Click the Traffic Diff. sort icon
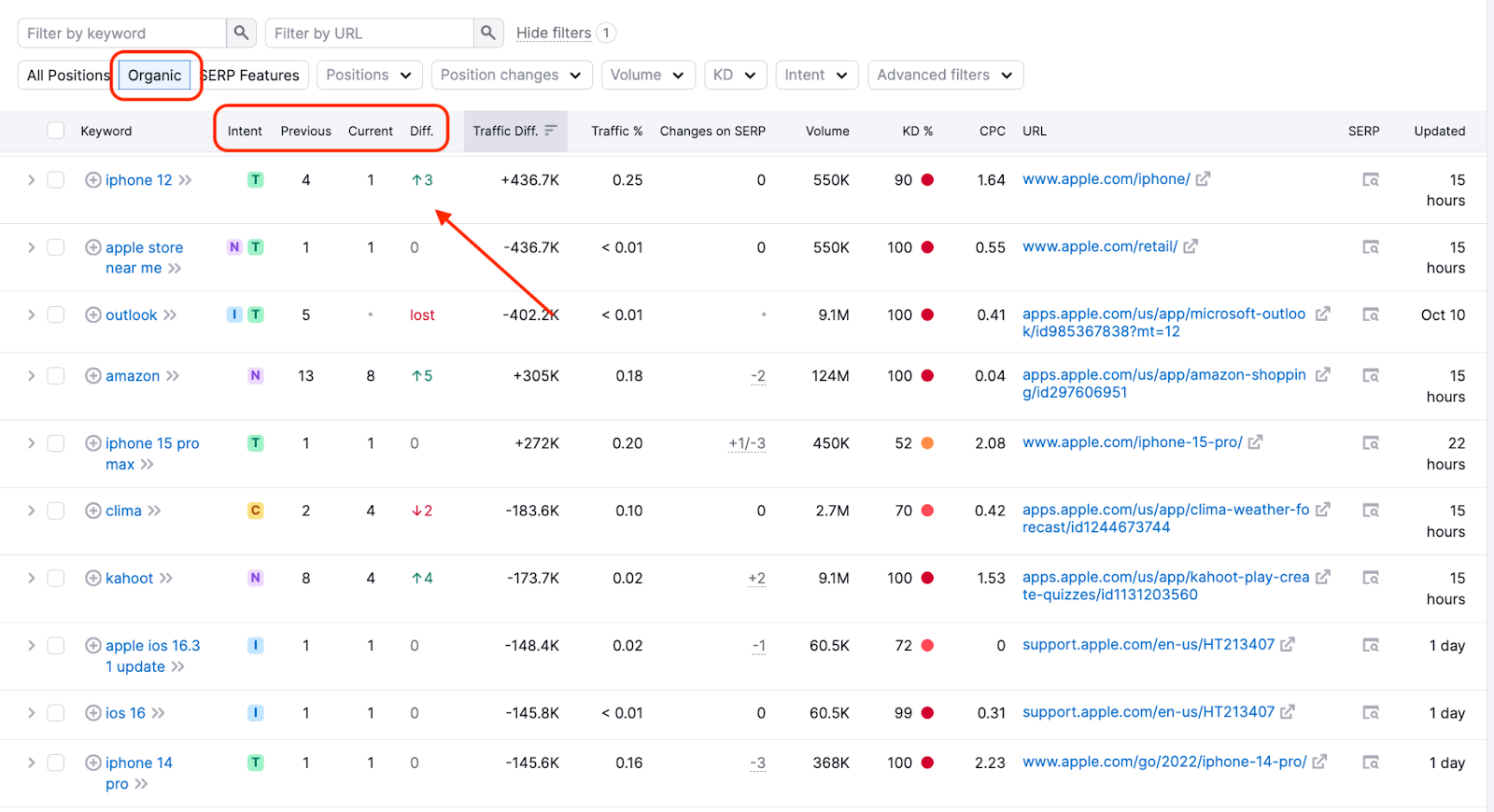The height and width of the screenshot is (812, 1494). (x=551, y=131)
